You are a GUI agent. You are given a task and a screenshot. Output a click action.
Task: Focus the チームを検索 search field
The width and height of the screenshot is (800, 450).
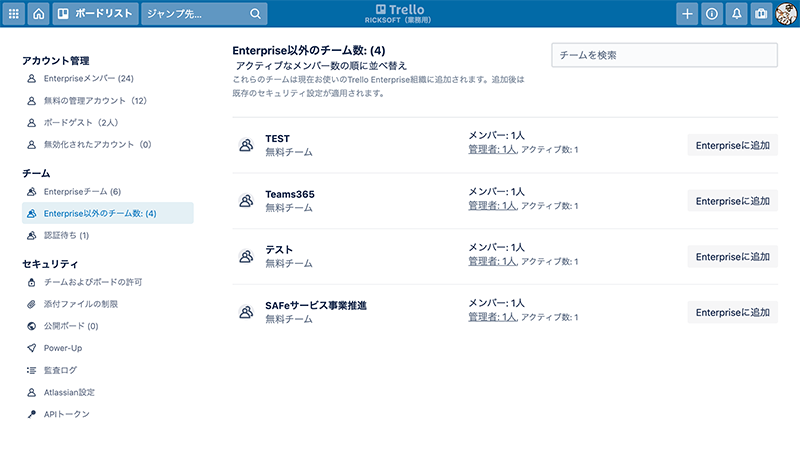[x=664, y=55]
